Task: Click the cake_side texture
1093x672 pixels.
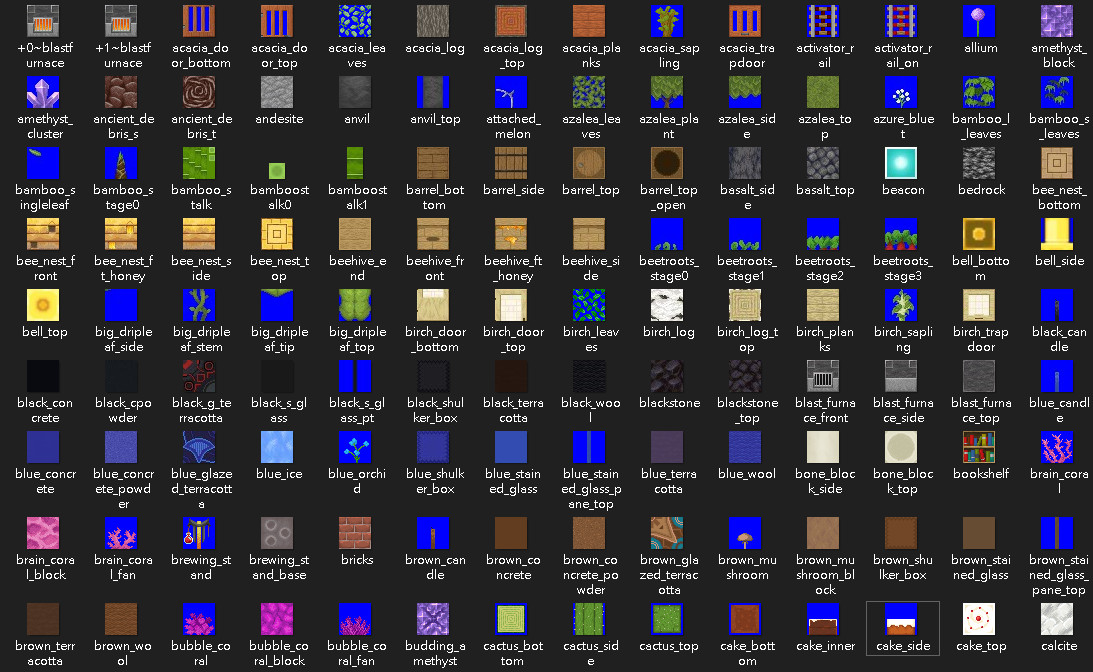Action: [x=902, y=618]
